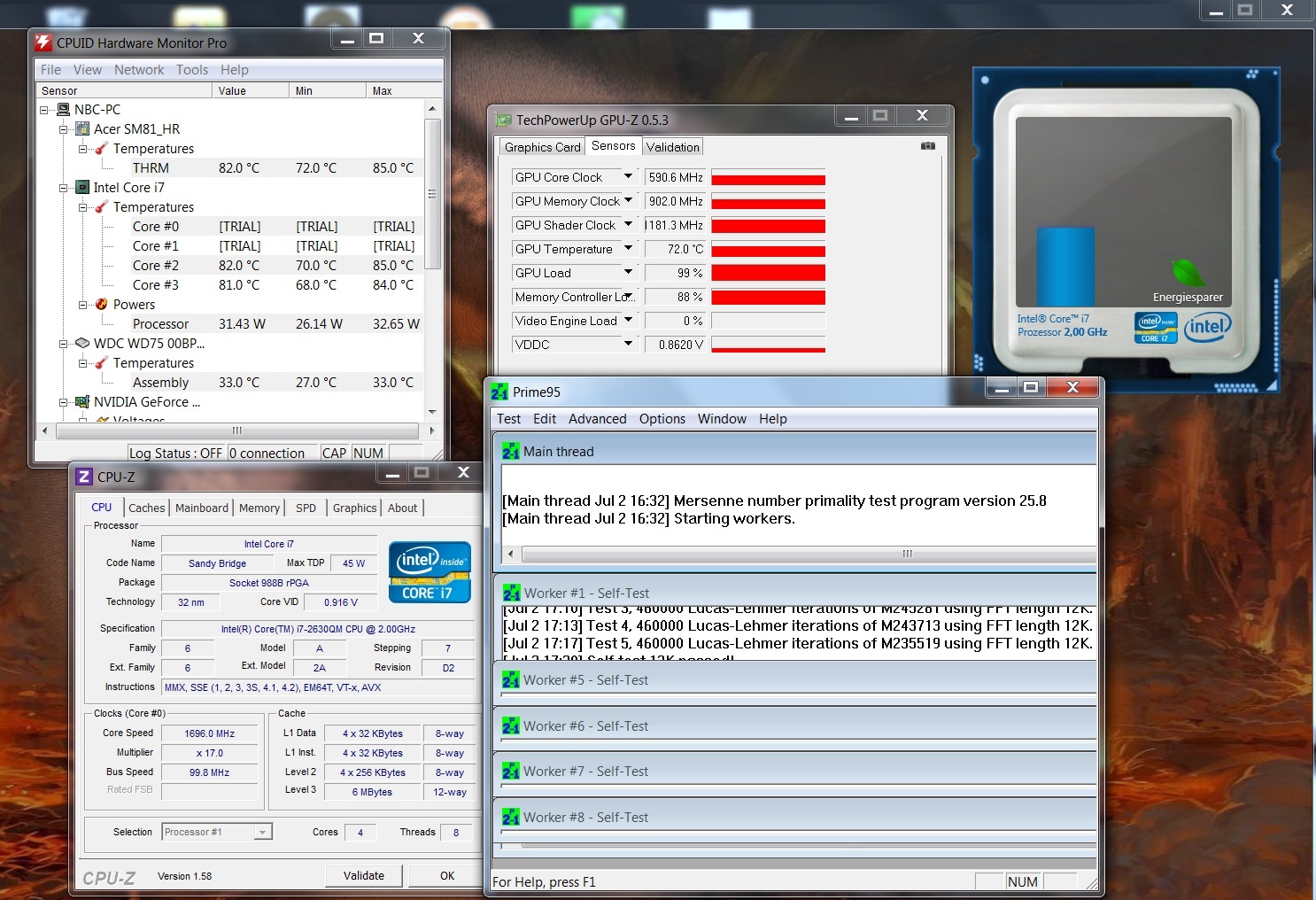The height and width of the screenshot is (900, 1316).
Task: Click CPUID Hardware Monitor Pro title icon
Action: pyautogui.click(x=43, y=43)
